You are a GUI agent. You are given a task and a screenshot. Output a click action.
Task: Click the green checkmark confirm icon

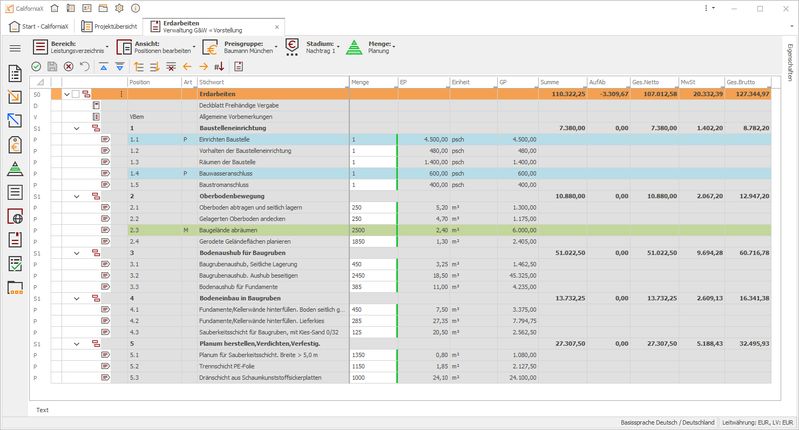36,66
